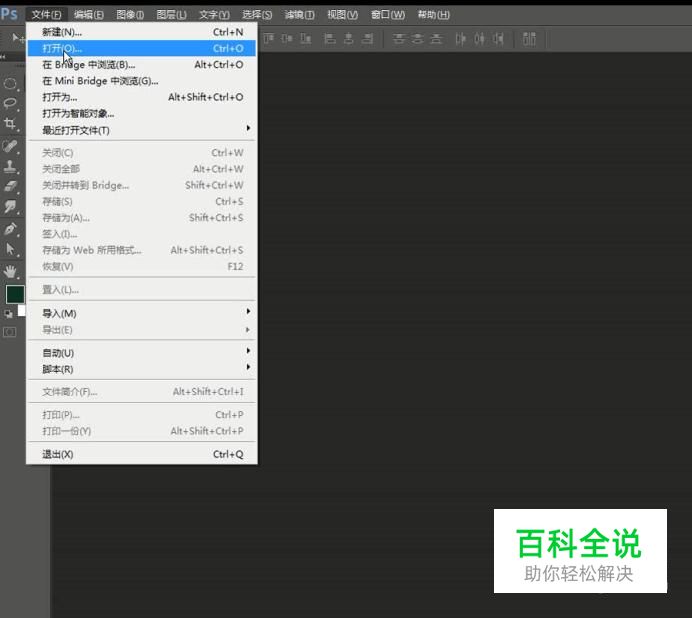
Task: Choose 新建(N)... from File menu
Action: pyautogui.click(x=142, y=32)
